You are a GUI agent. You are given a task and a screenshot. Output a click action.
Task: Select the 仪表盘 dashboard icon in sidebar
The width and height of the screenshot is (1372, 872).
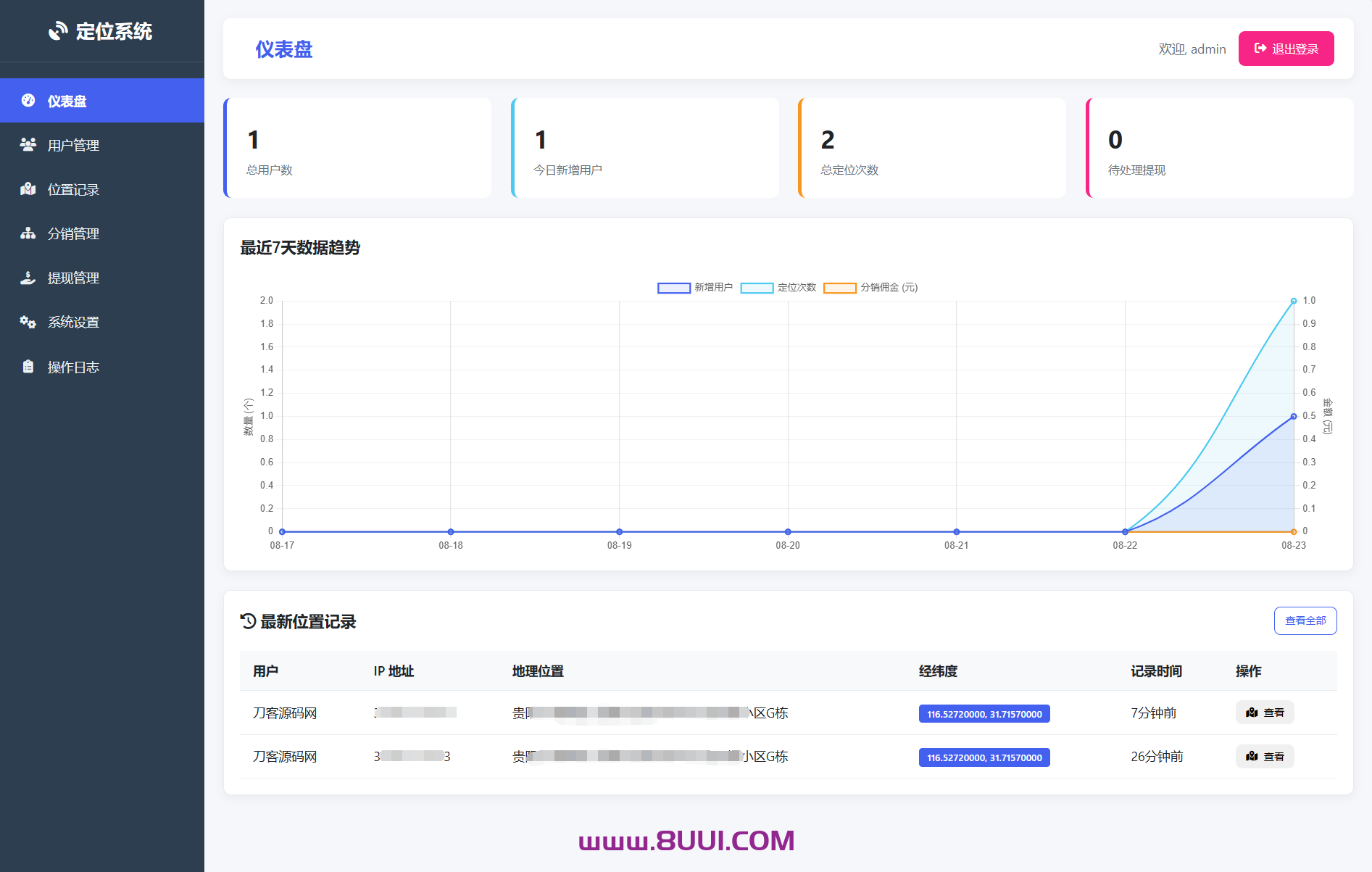(x=28, y=101)
